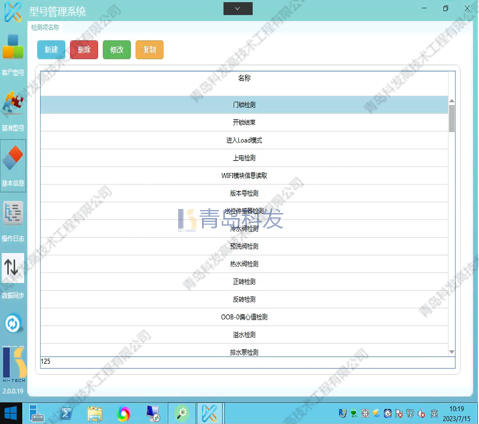Screen dimensions: 479x424
Task: Select the OOB-0偏心值检测 row
Action: click(244, 317)
